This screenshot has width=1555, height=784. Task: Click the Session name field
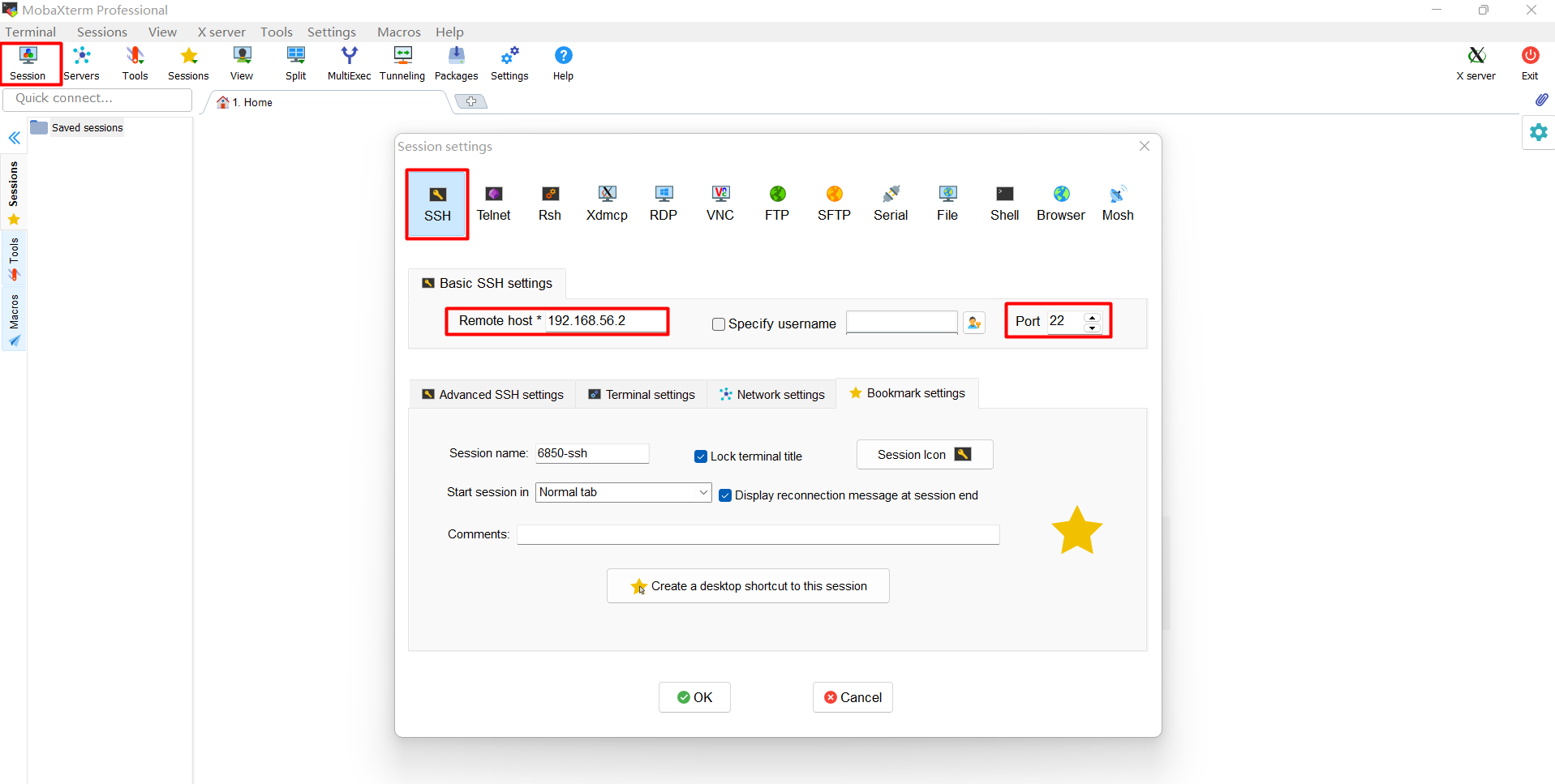pos(592,453)
